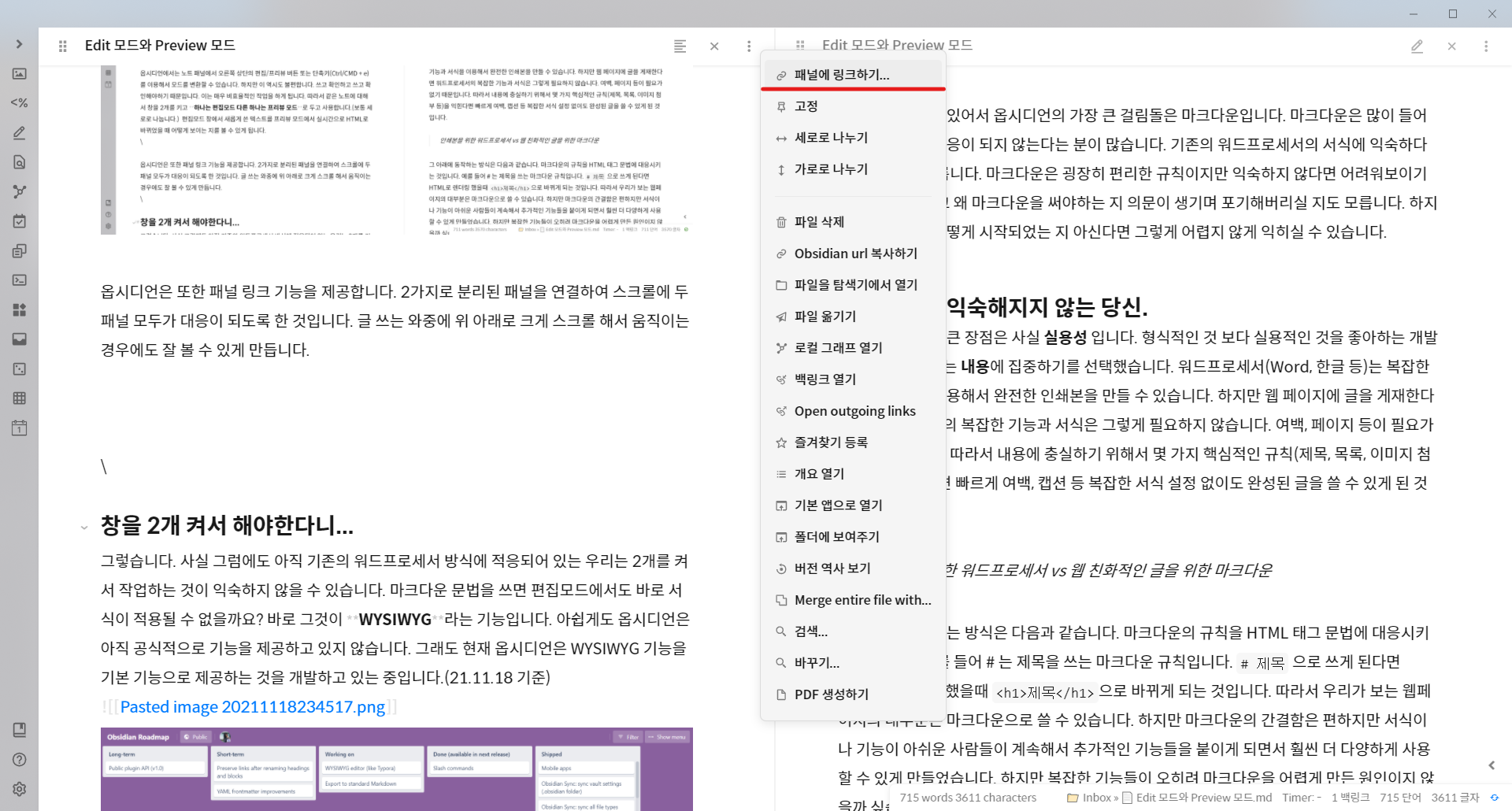Click the blocks and diamond ribbon icon
Viewport: 1512px width, 811px height.
click(20, 309)
